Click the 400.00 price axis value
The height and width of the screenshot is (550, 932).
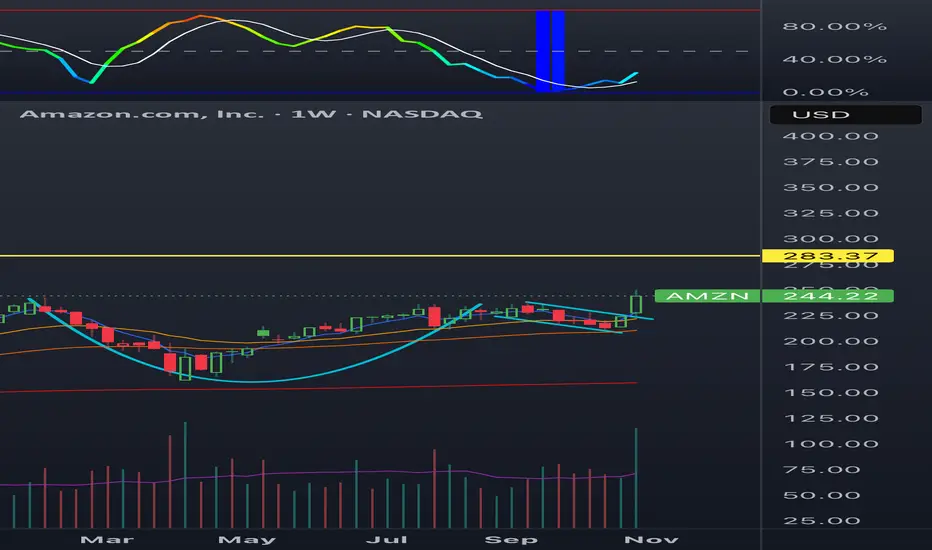pos(830,136)
